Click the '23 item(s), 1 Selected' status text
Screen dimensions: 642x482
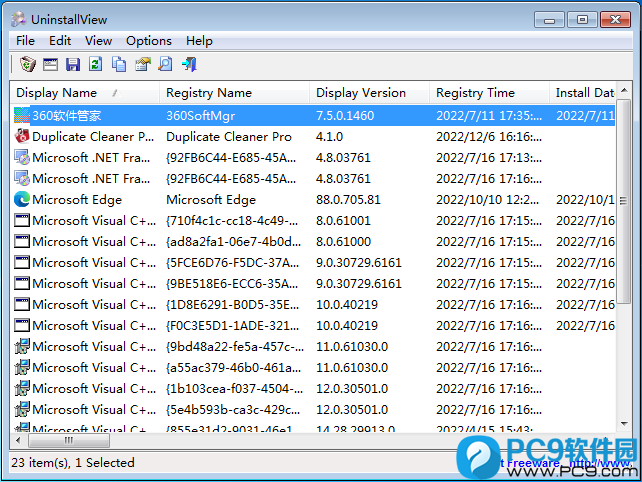(73, 462)
